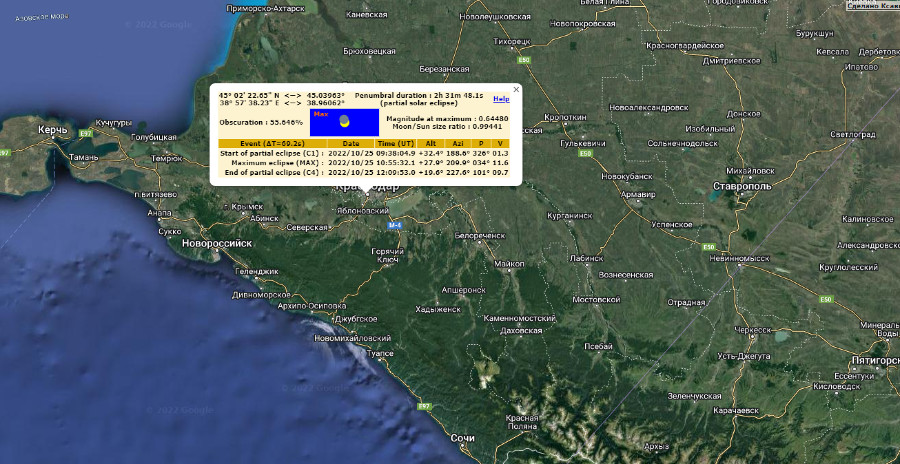900x464 pixels.
Task: Click the Ставрополь city label
Action: [x=740, y=186]
